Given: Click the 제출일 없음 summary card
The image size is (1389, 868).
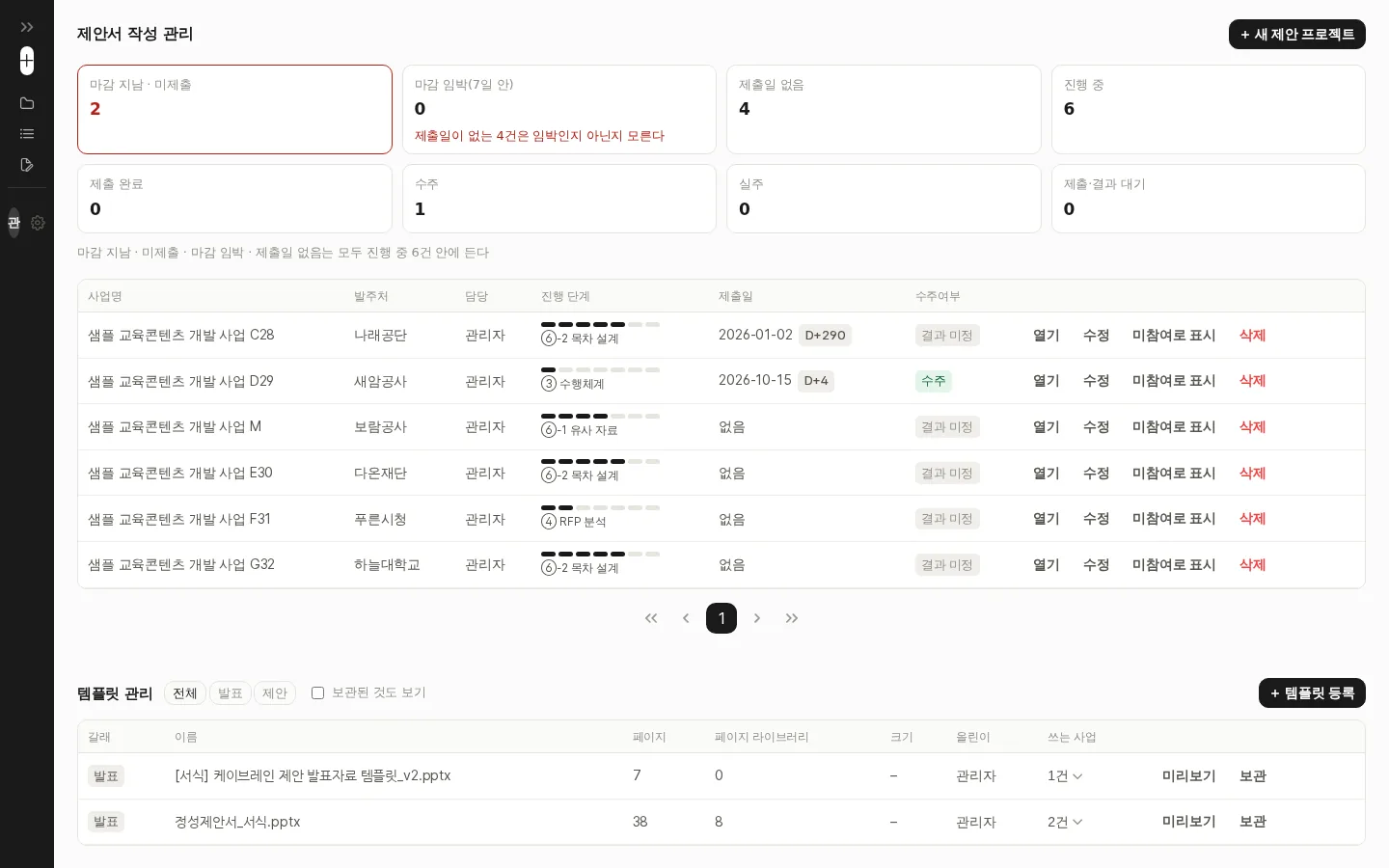Looking at the screenshot, I should (884, 109).
